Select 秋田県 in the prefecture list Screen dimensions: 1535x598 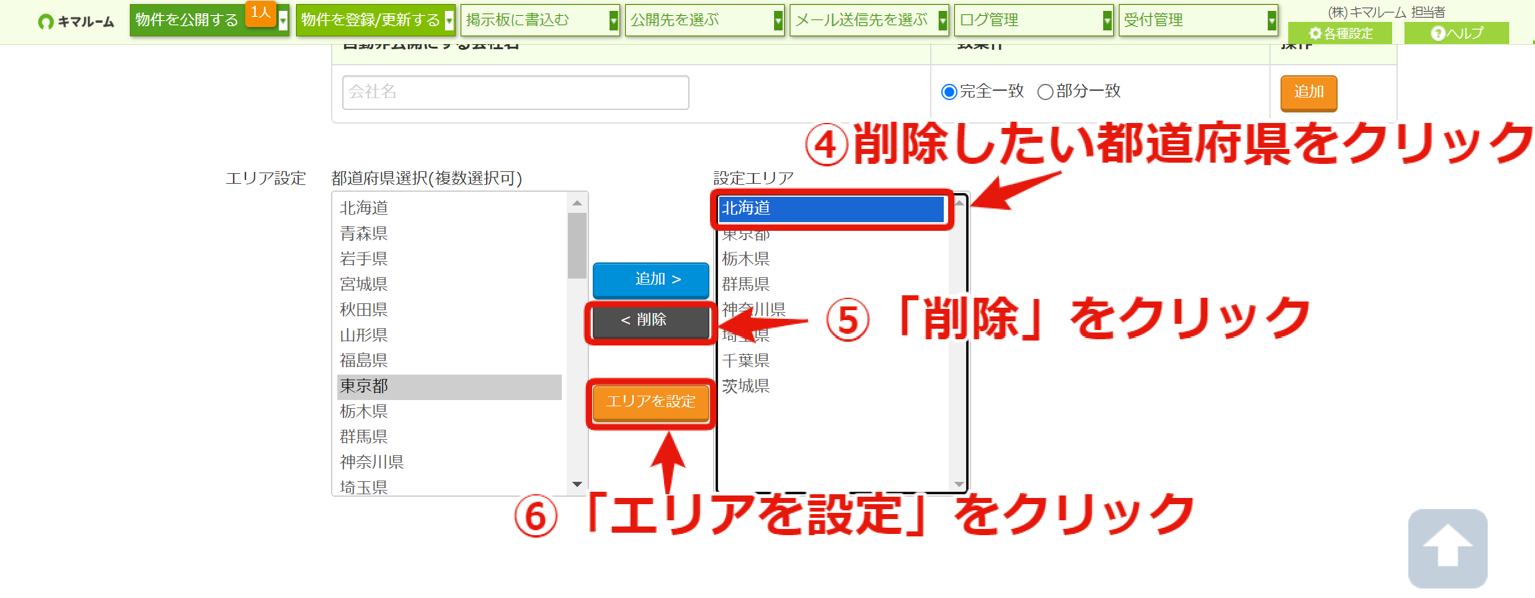(x=449, y=310)
